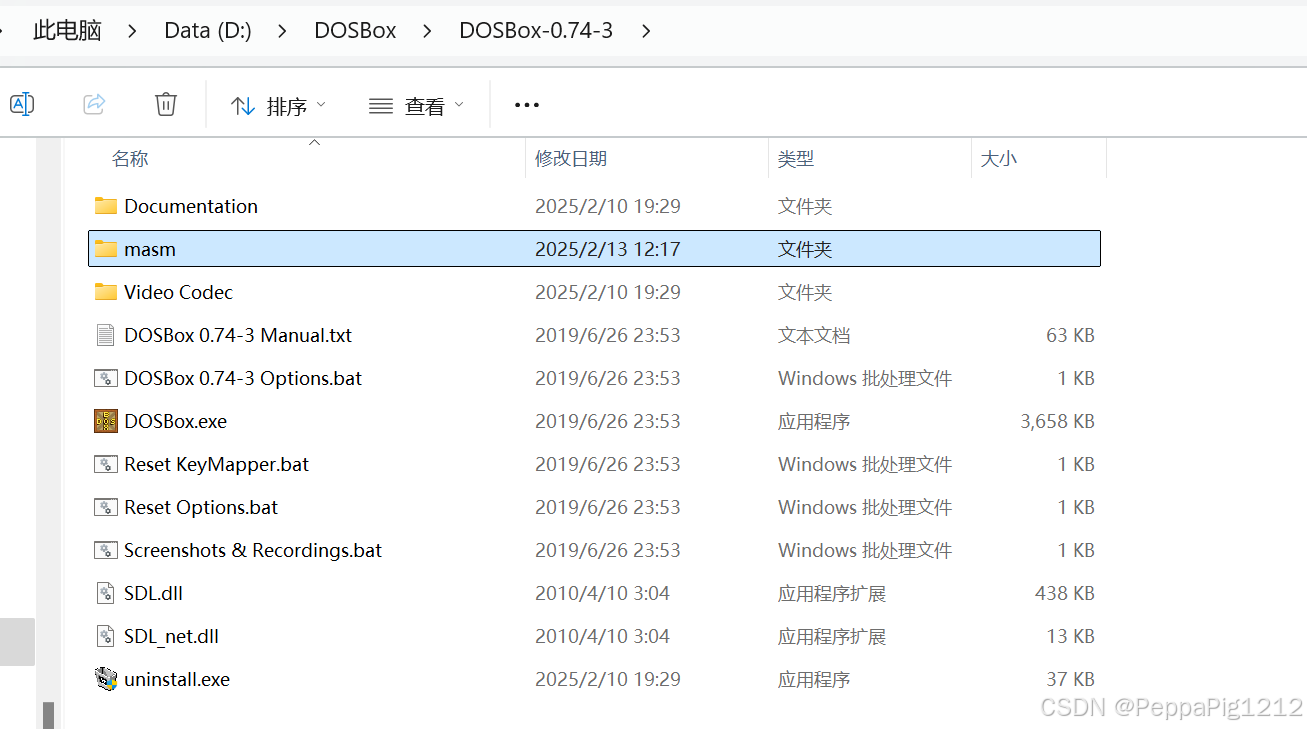Expand the chevron after 此电脑

tap(133, 31)
